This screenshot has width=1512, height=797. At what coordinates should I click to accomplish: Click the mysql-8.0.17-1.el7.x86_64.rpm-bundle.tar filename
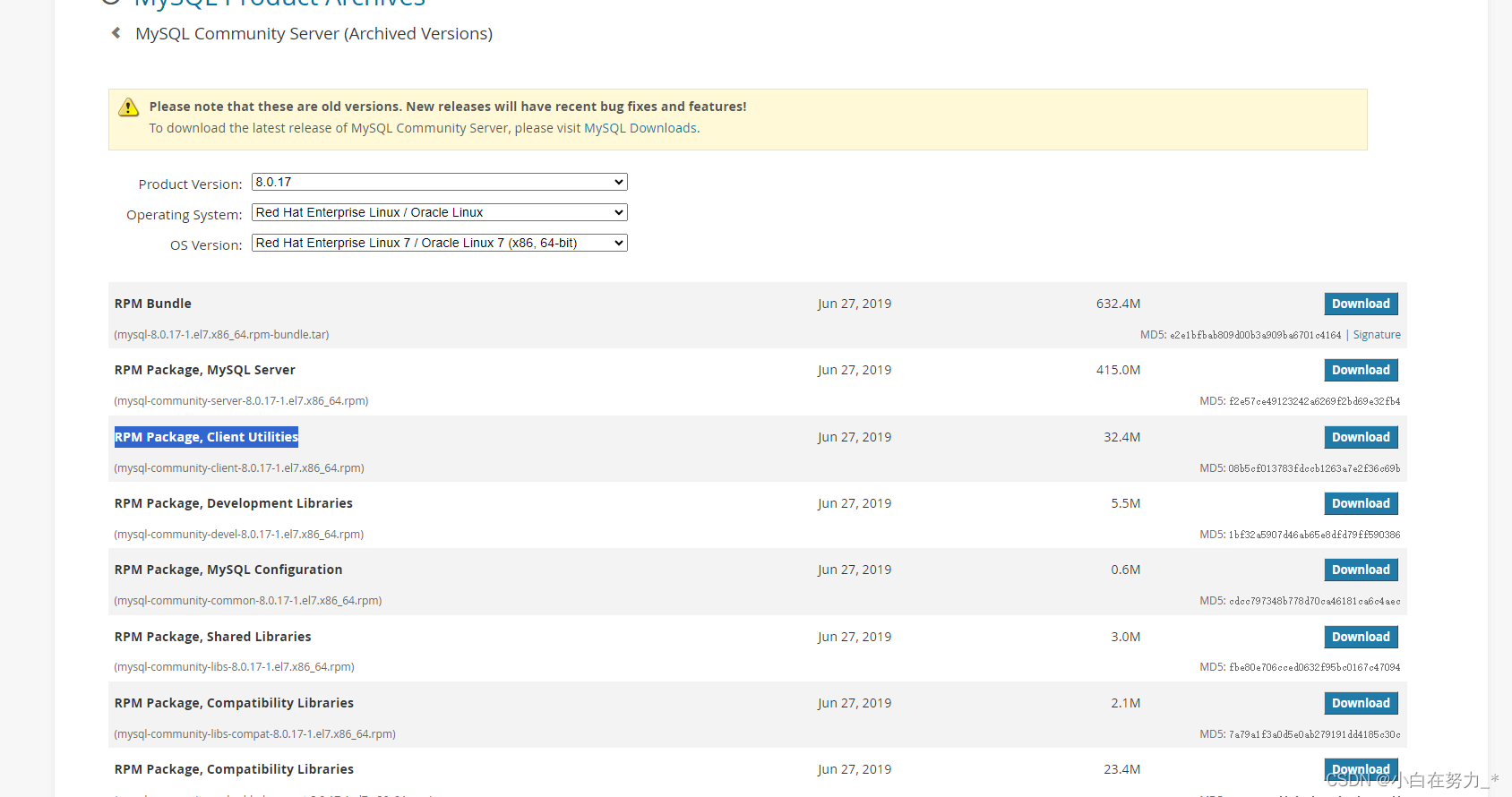[221, 335]
